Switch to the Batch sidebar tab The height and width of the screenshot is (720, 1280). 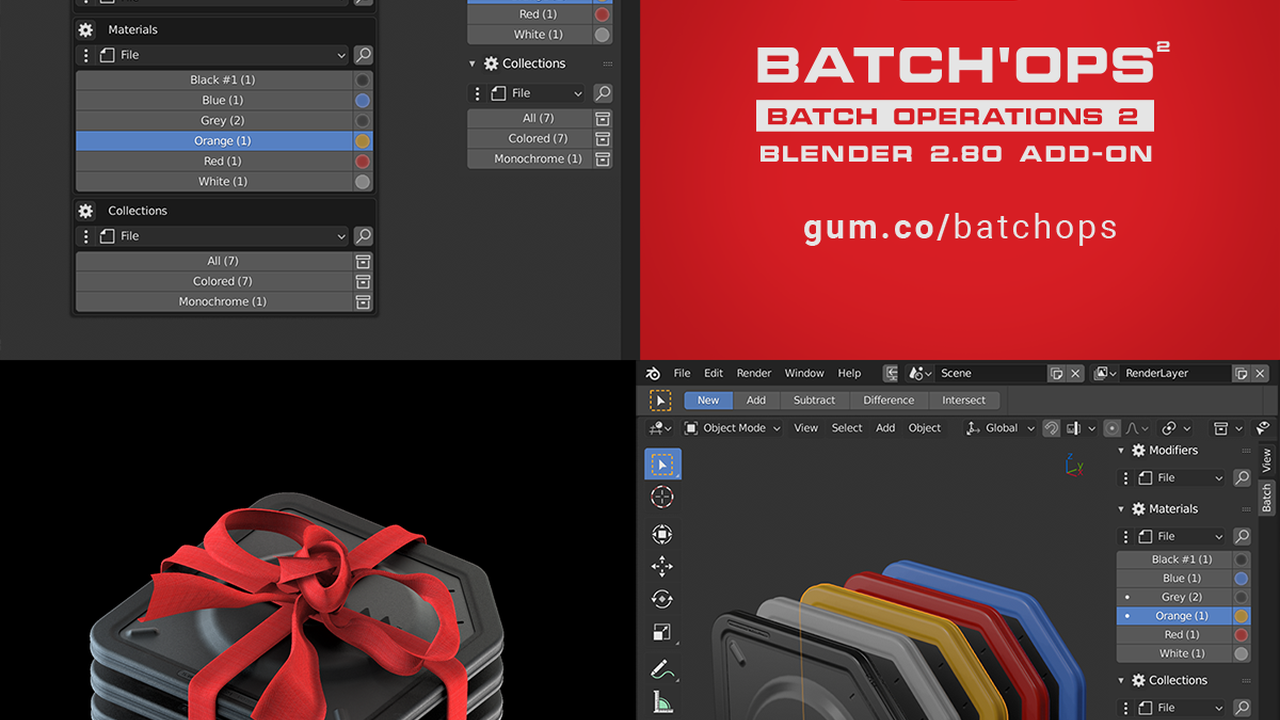pyautogui.click(x=1266, y=498)
